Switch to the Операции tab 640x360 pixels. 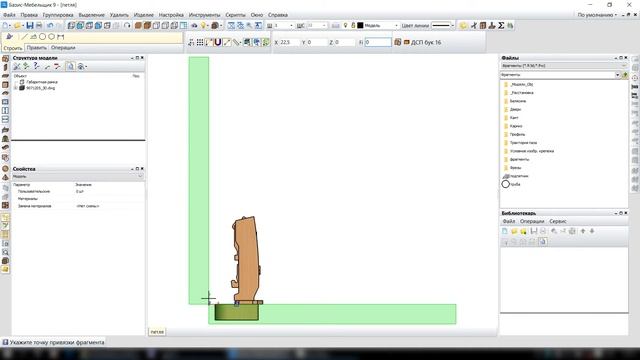coord(63,48)
